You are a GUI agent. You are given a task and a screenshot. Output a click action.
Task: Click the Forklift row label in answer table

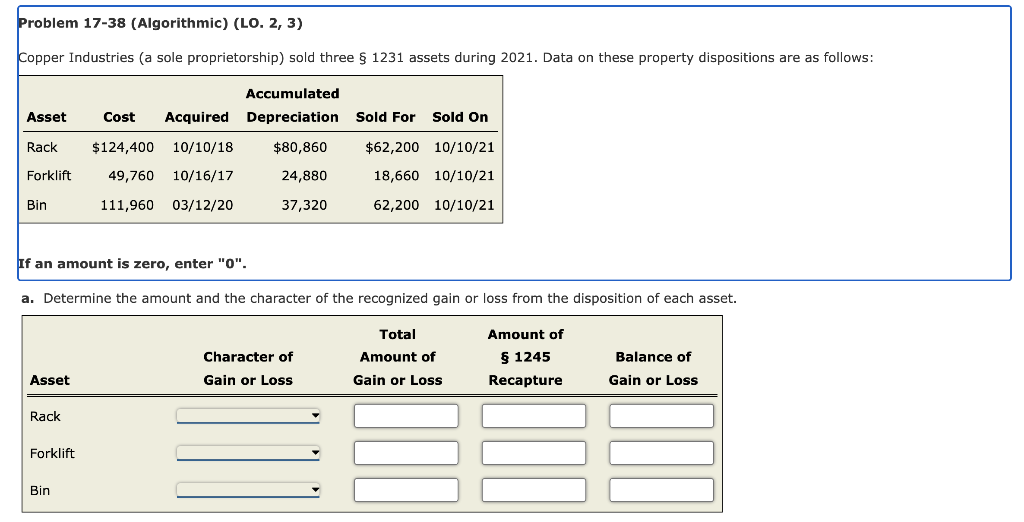pos(52,453)
